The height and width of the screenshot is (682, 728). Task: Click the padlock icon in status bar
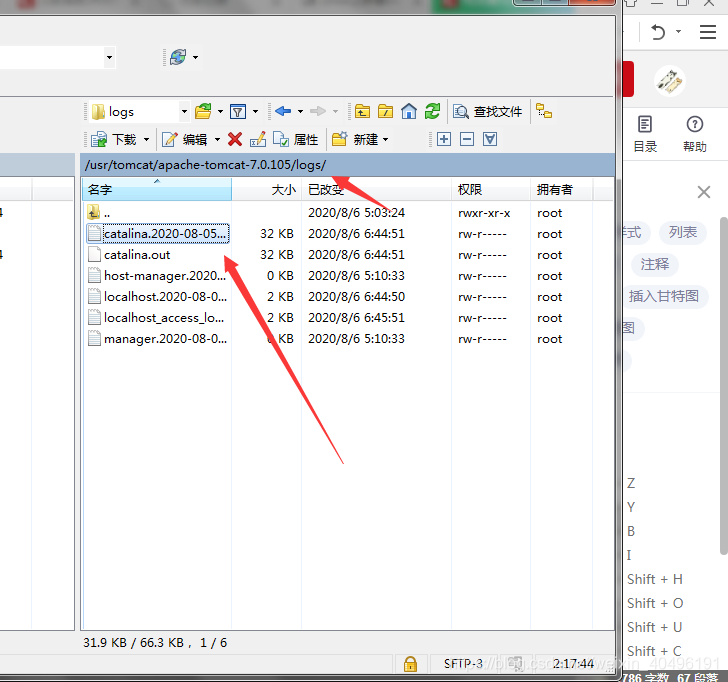point(410,664)
